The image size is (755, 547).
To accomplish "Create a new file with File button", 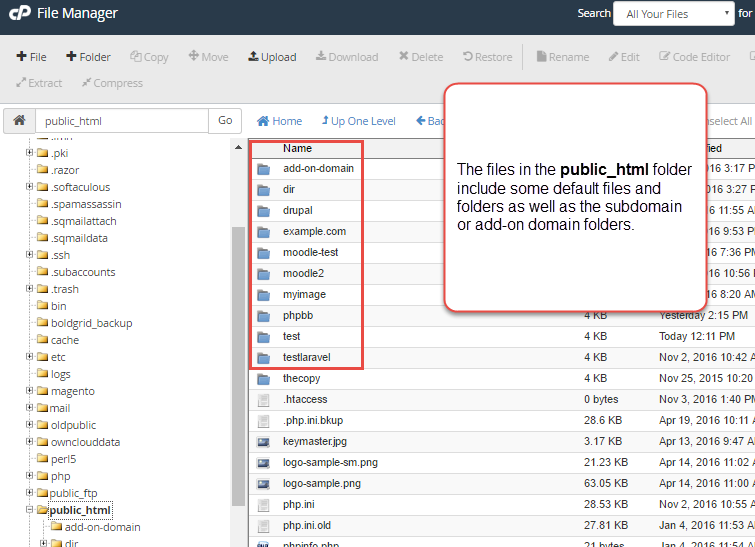I will (x=32, y=57).
